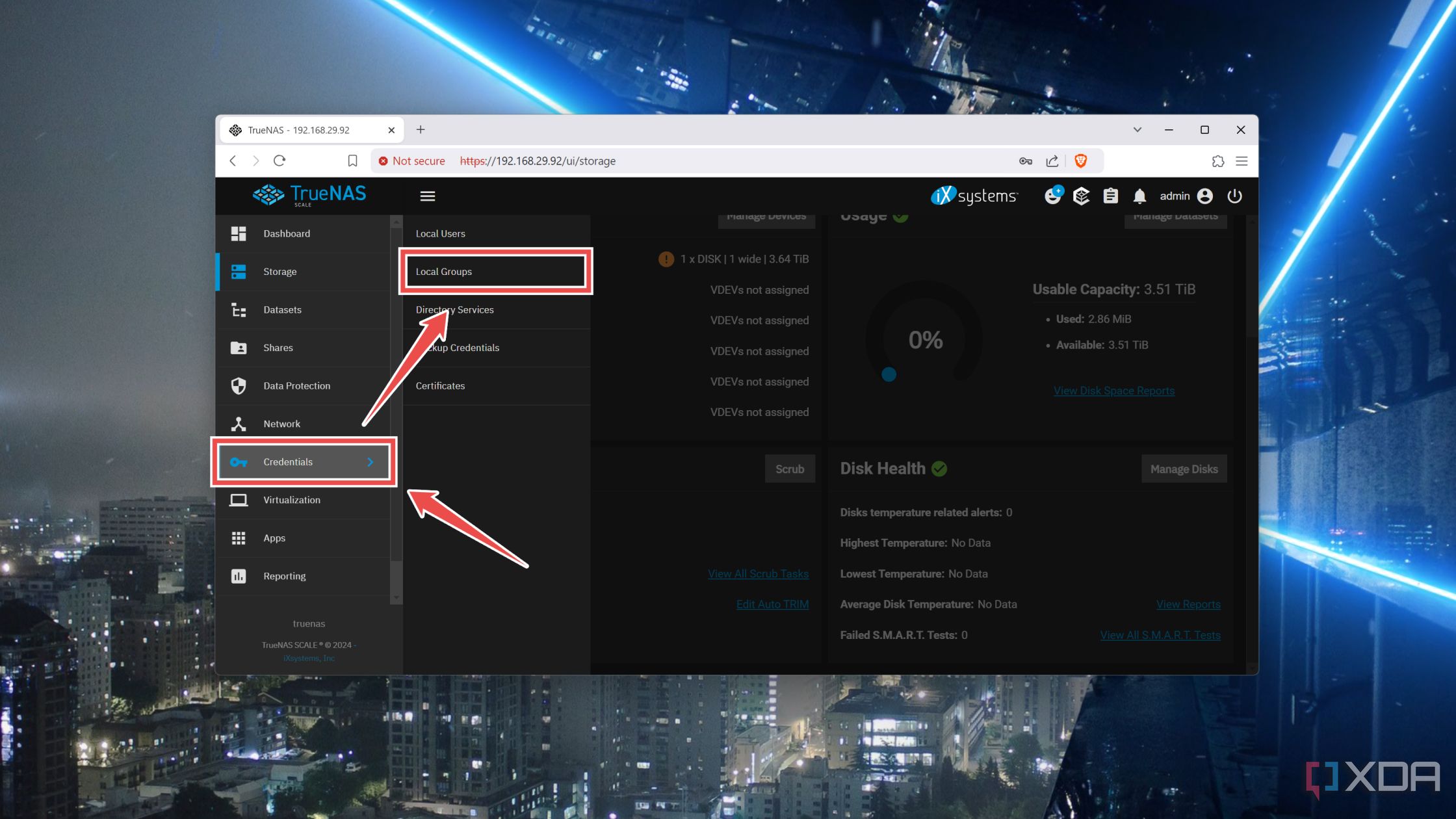This screenshot has width=1456, height=819.
Task: Select the Virtualization sidebar icon
Action: pyautogui.click(x=238, y=499)
